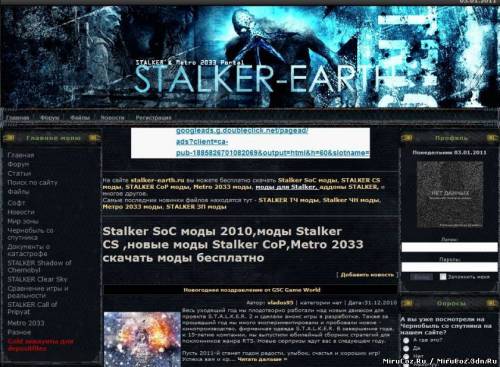Click the ornament icon left of Главное меню header
The image size is (500, 367).
pos(9,138)
